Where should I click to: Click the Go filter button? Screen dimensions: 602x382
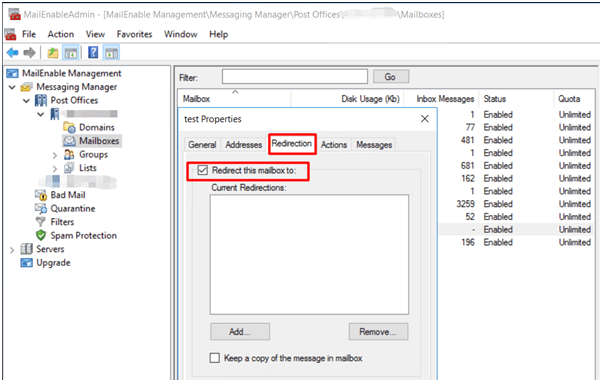(391, 77)
